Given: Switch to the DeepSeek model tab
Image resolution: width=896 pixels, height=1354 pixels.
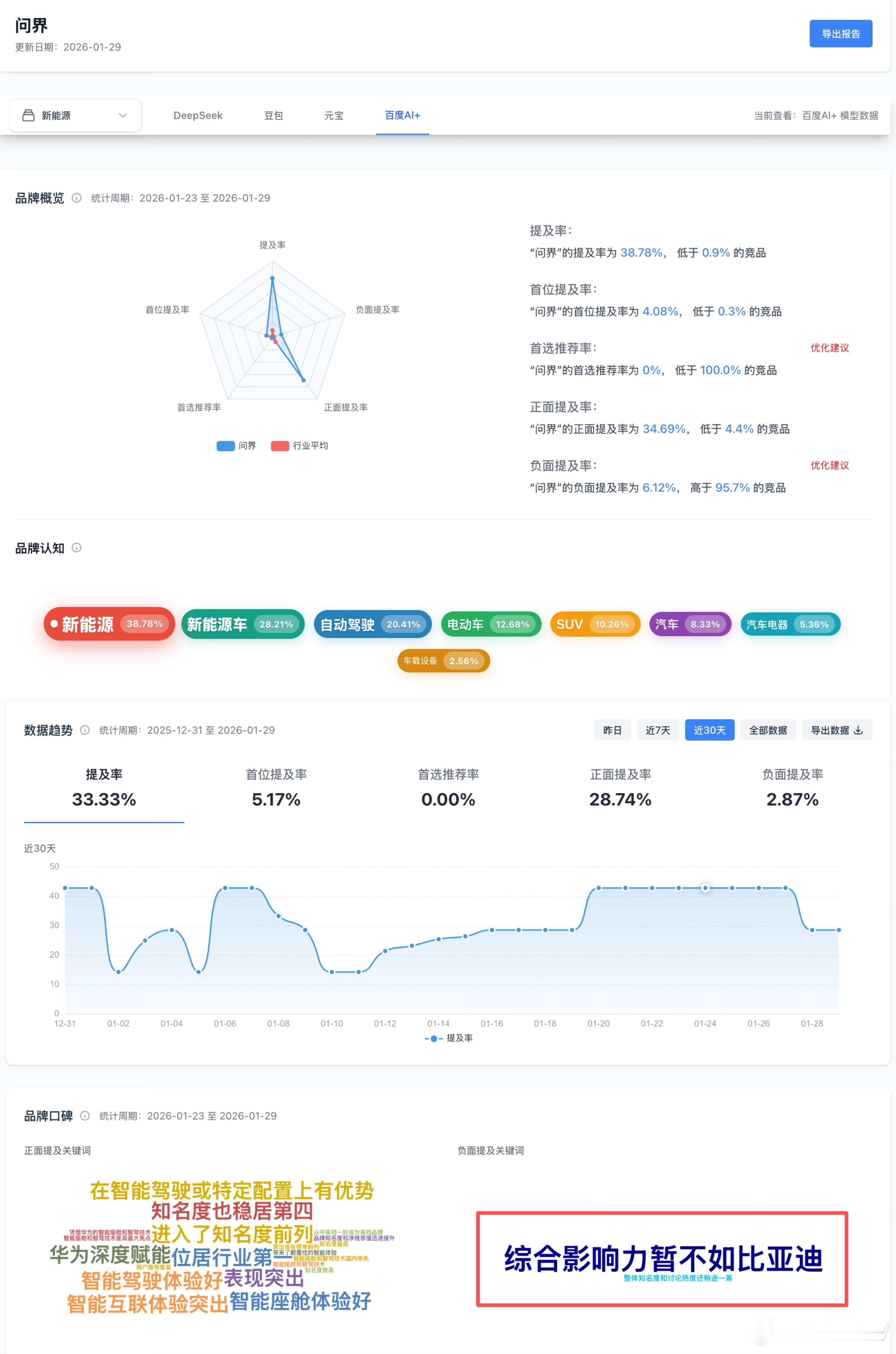Looking at the screenshot, I should 198,115.
